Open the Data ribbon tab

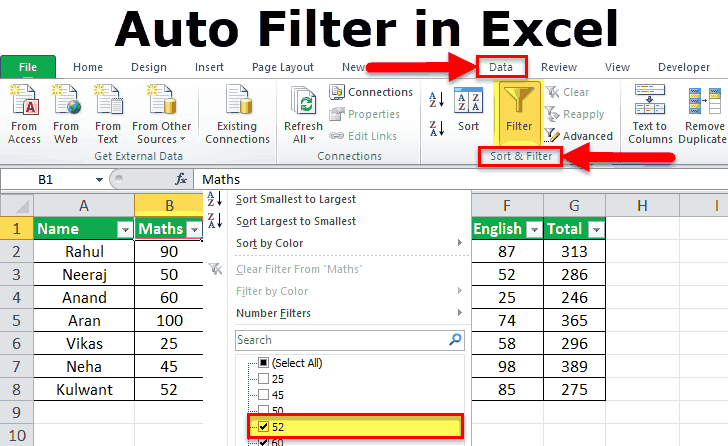coord(501,67)
